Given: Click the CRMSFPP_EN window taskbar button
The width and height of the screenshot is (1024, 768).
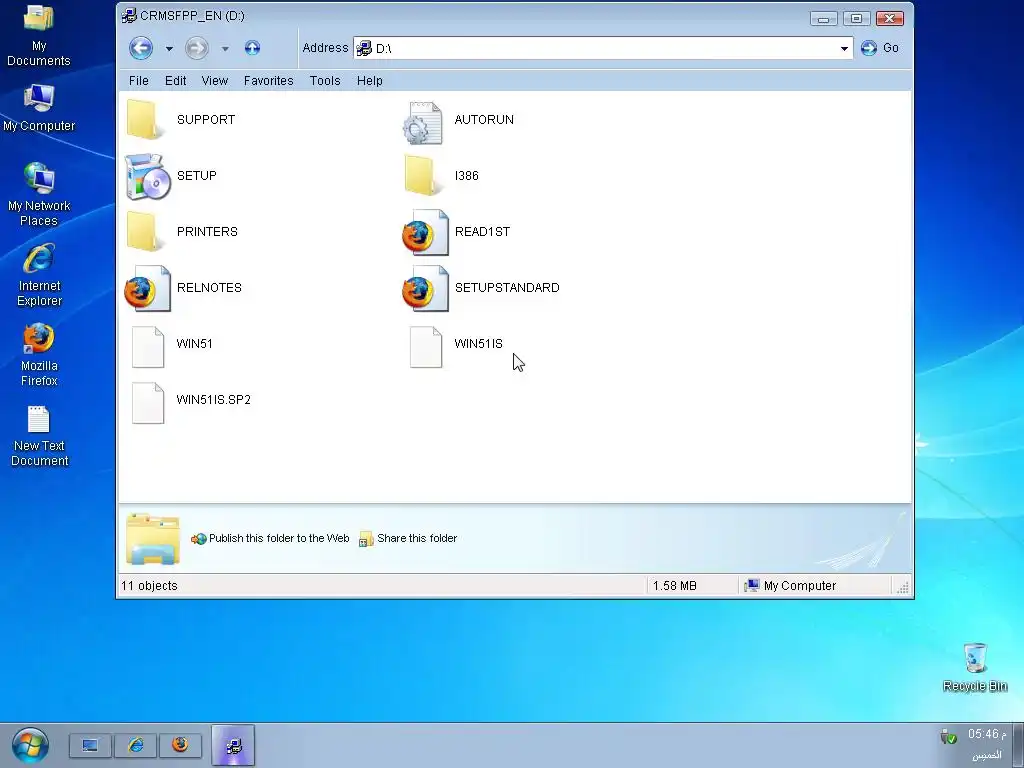Looking at the screenshot, I should [233, 745].
